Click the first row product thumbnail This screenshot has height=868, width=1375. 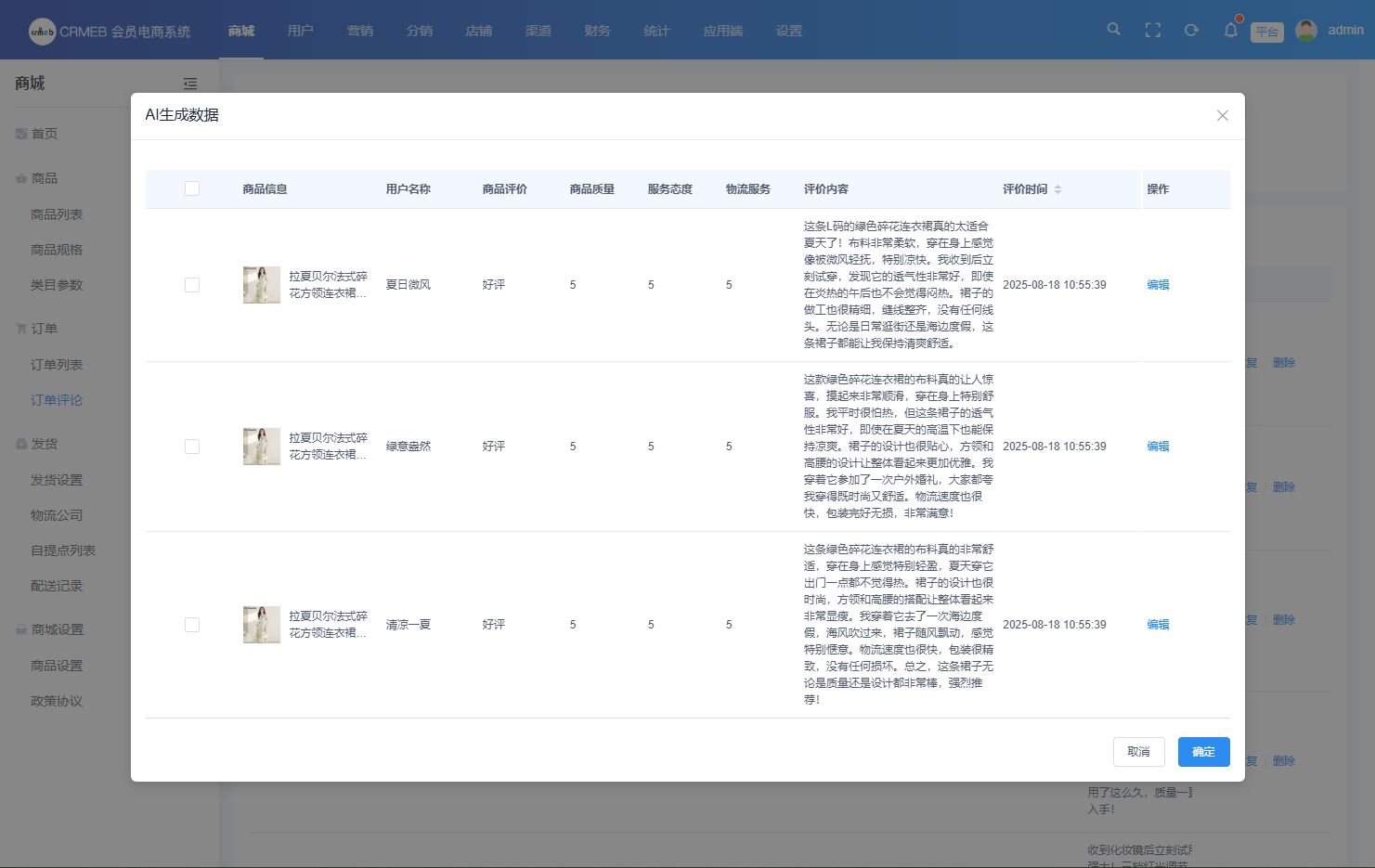point(261,285)
